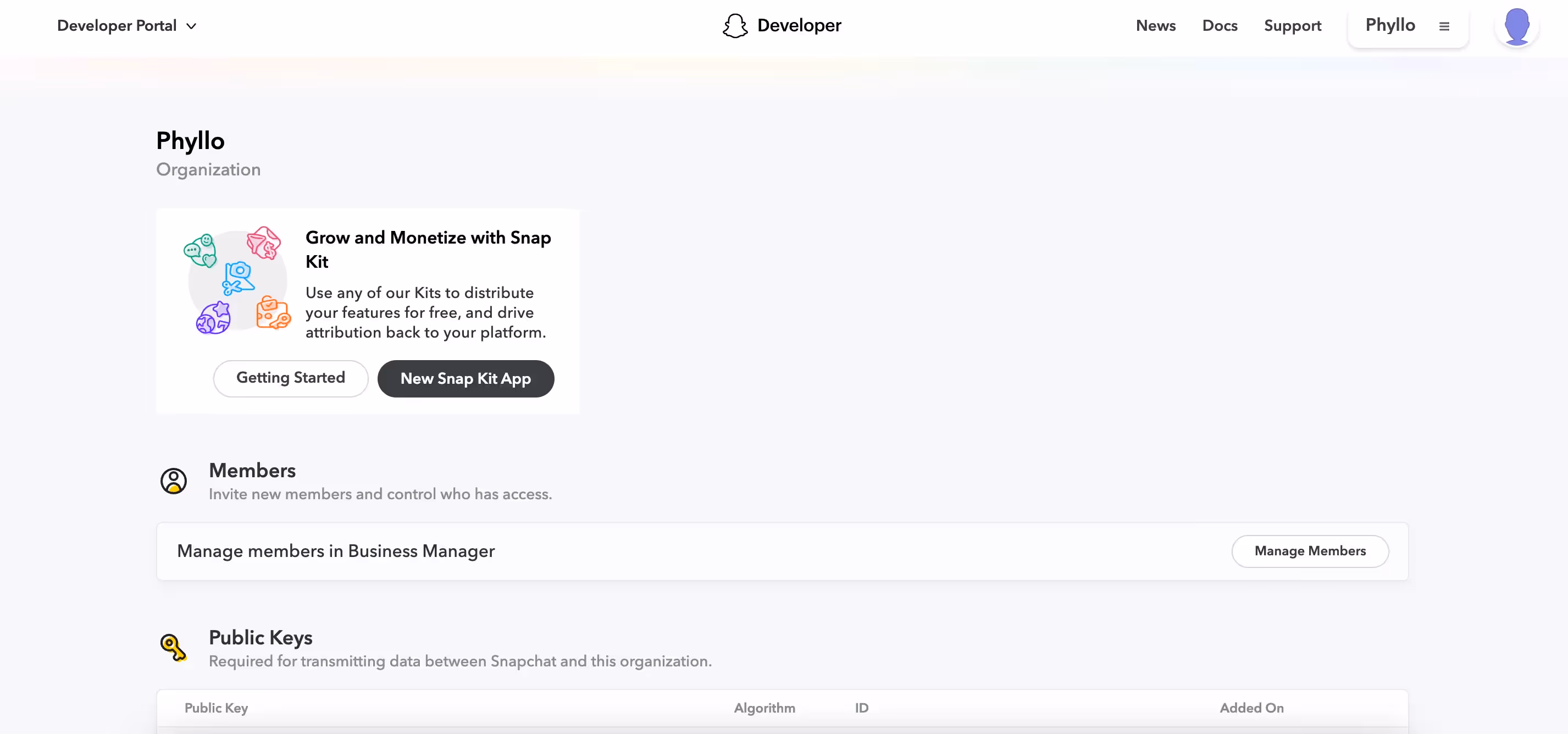Expand the Developer Portal dropdown

tap(117, 26)
